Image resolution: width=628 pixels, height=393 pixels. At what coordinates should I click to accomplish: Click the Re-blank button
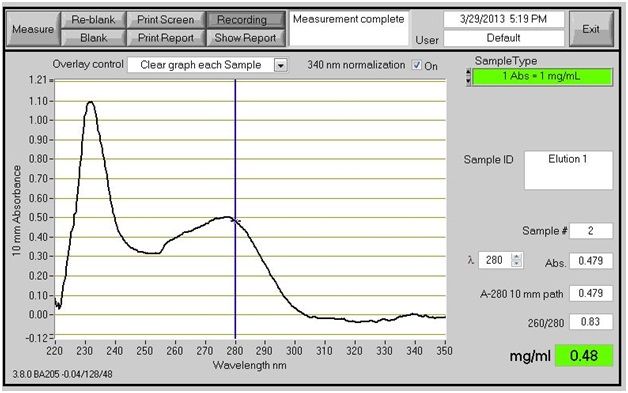(x=93, y=20)
